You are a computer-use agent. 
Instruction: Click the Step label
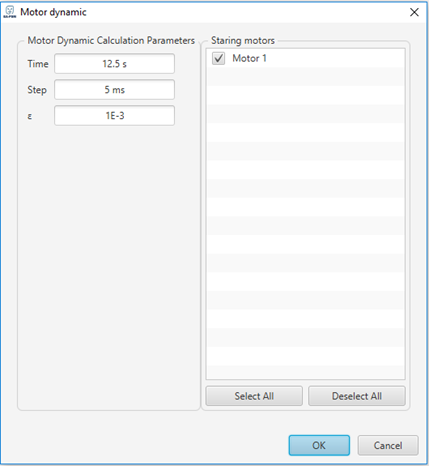37,90
